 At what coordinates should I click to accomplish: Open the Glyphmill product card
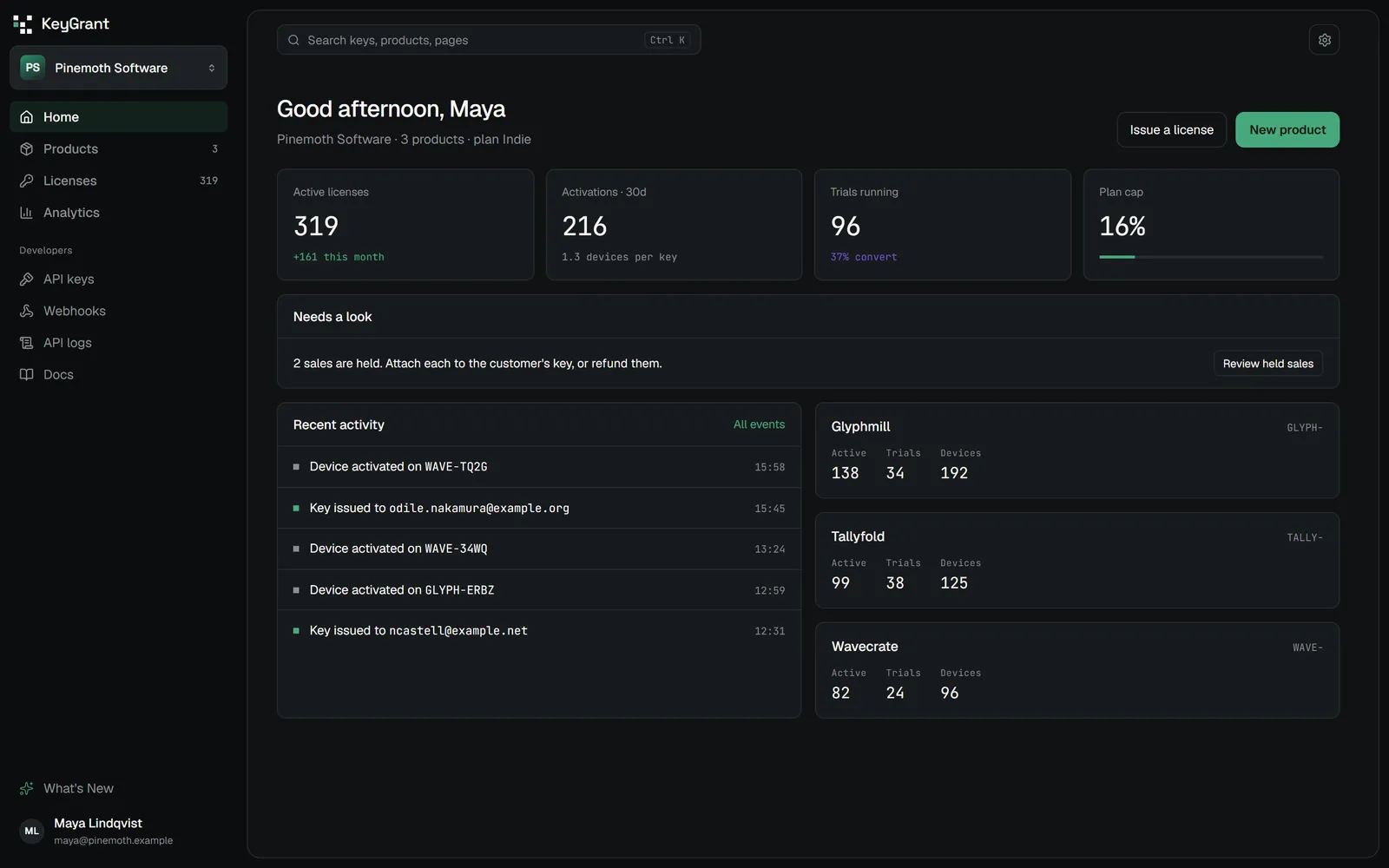[x=1076, y=450]
